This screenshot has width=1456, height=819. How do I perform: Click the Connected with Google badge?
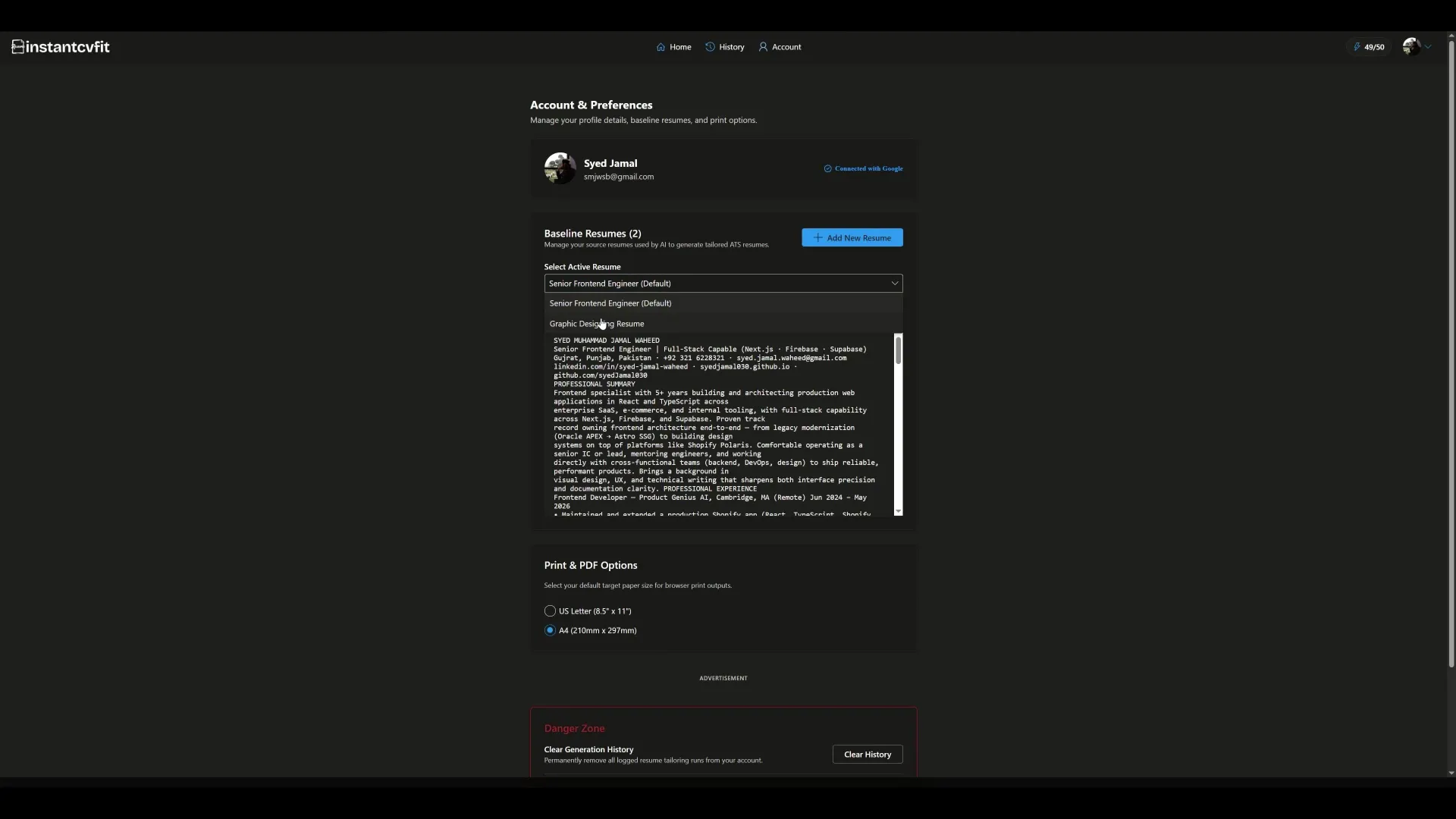[864, 168]
